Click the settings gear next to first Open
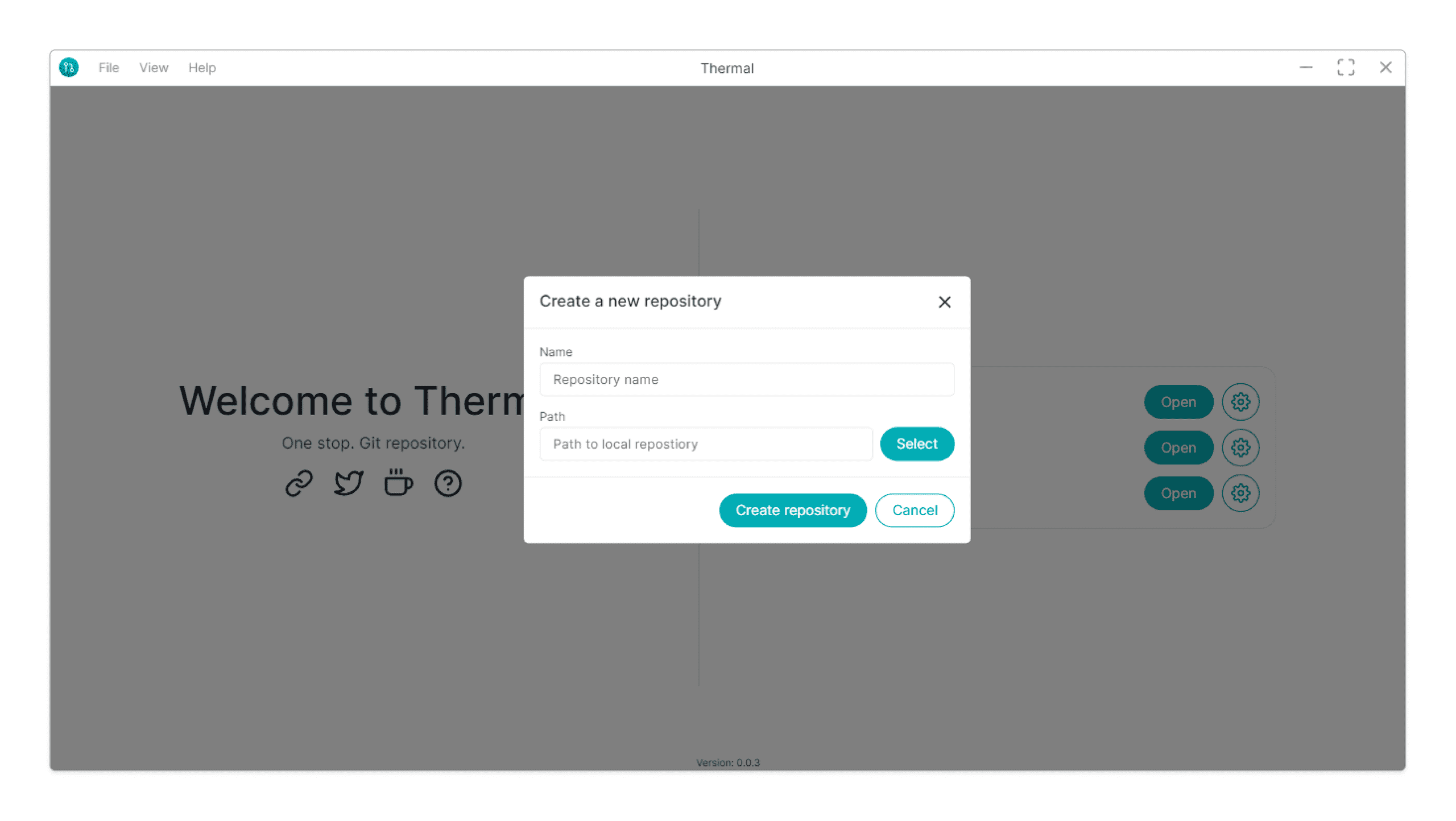The width and height of the screenshot is (1456, 821). [1241, 401]
